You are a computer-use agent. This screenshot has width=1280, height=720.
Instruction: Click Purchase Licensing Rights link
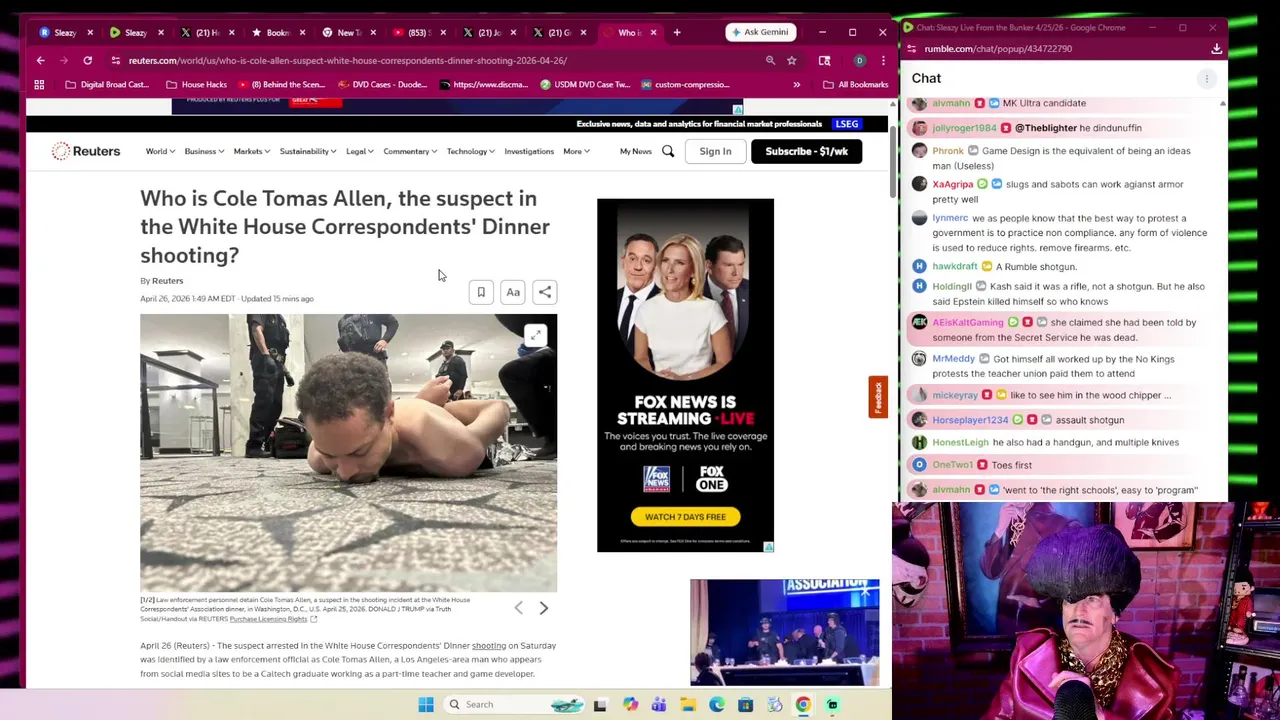(268, 619)
